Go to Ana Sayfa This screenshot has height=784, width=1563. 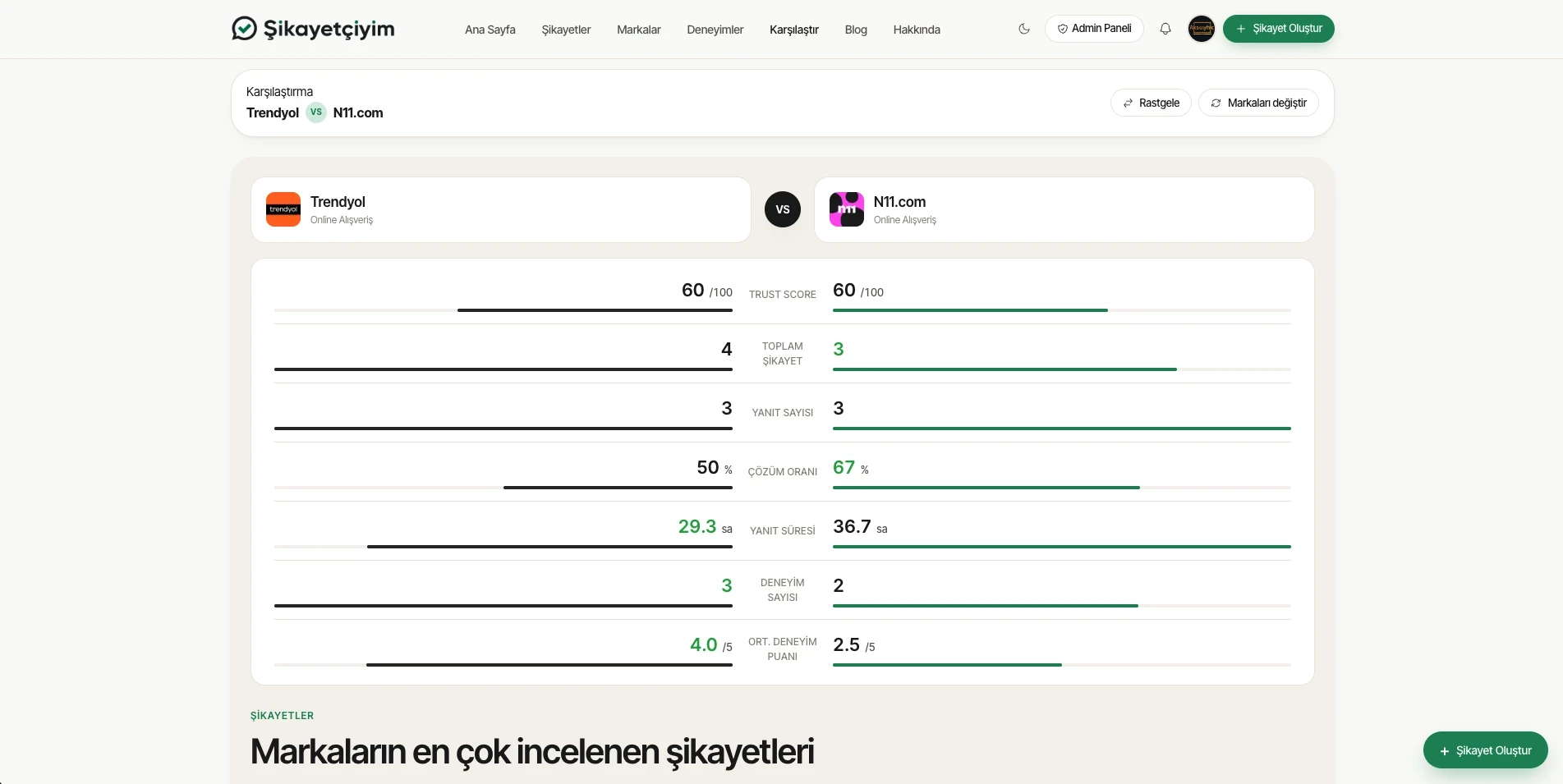click(x=490, y=30)
